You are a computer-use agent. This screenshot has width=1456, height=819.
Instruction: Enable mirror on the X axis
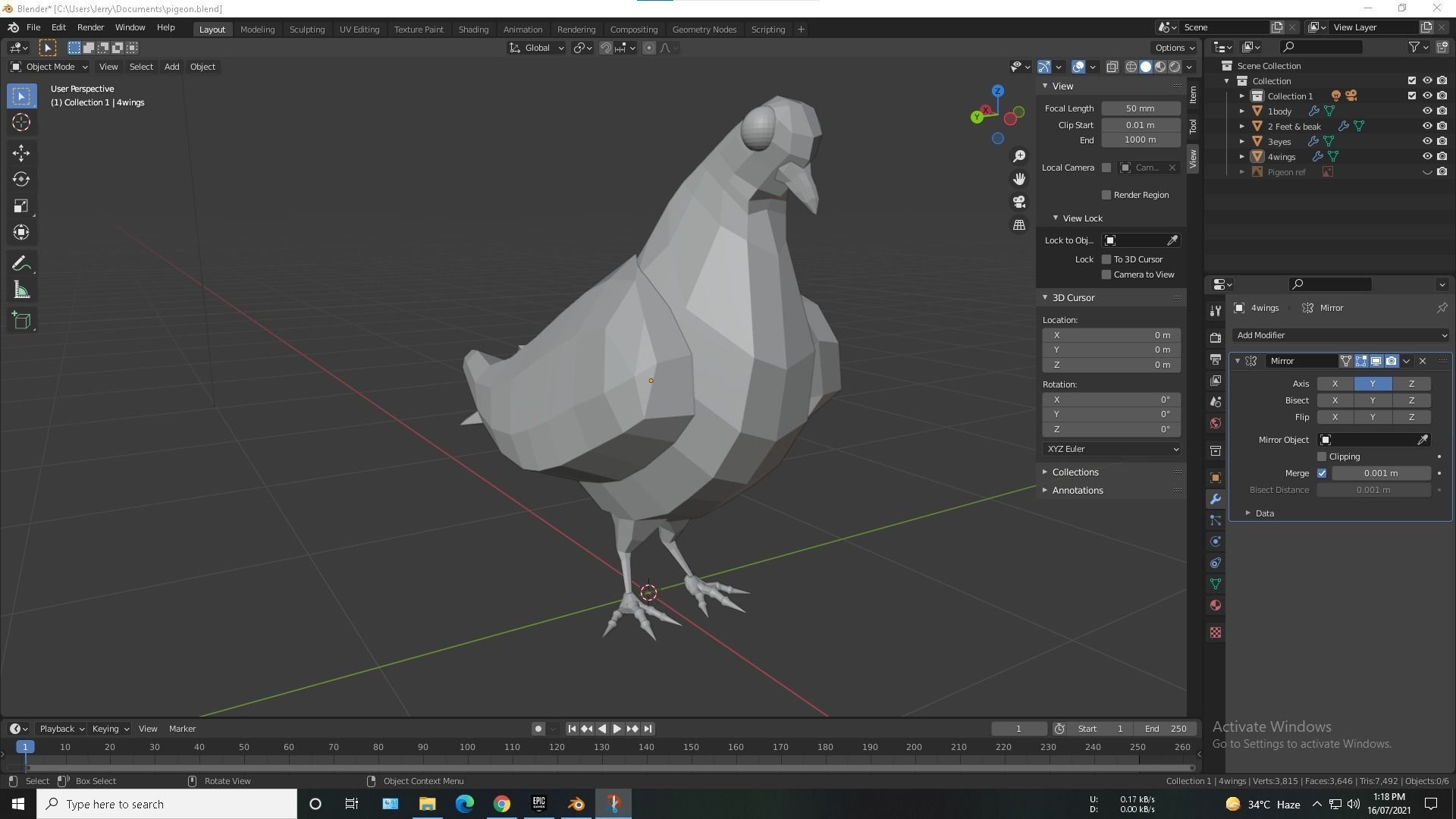(x=1335, y=384)
